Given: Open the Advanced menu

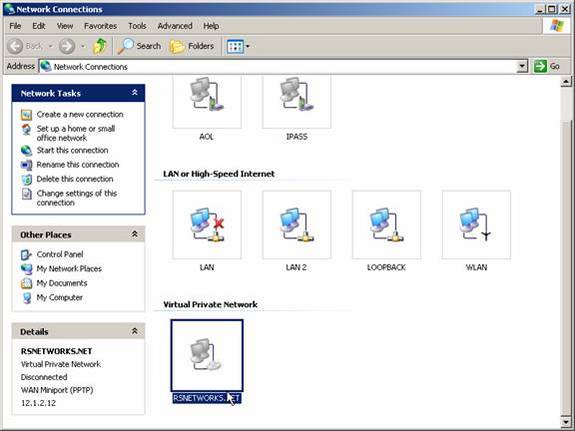Looking at the screenshot, I should [175, 26].
